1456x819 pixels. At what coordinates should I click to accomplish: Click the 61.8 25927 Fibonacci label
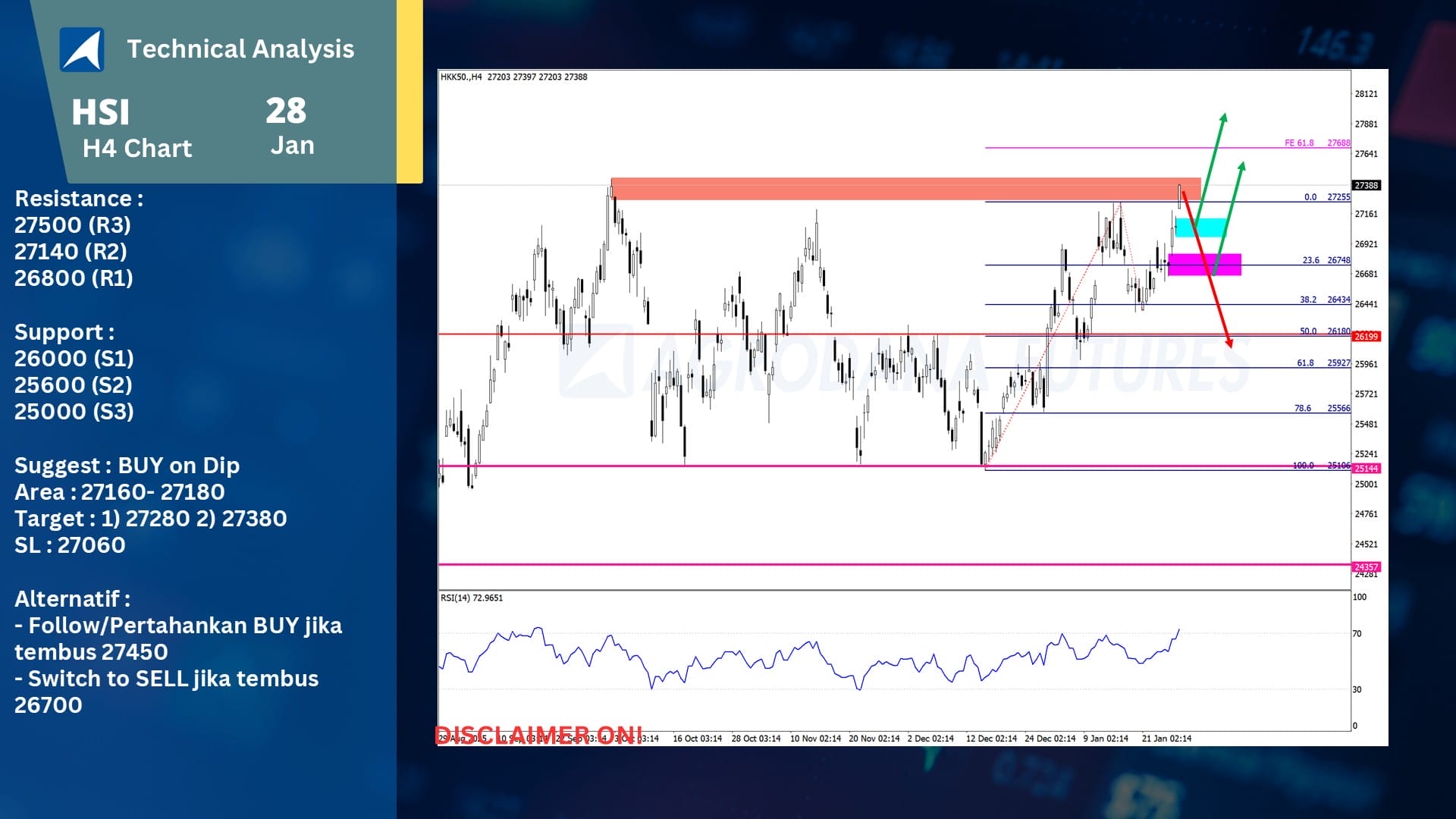pyautogui.click(x=1323, y=363)
